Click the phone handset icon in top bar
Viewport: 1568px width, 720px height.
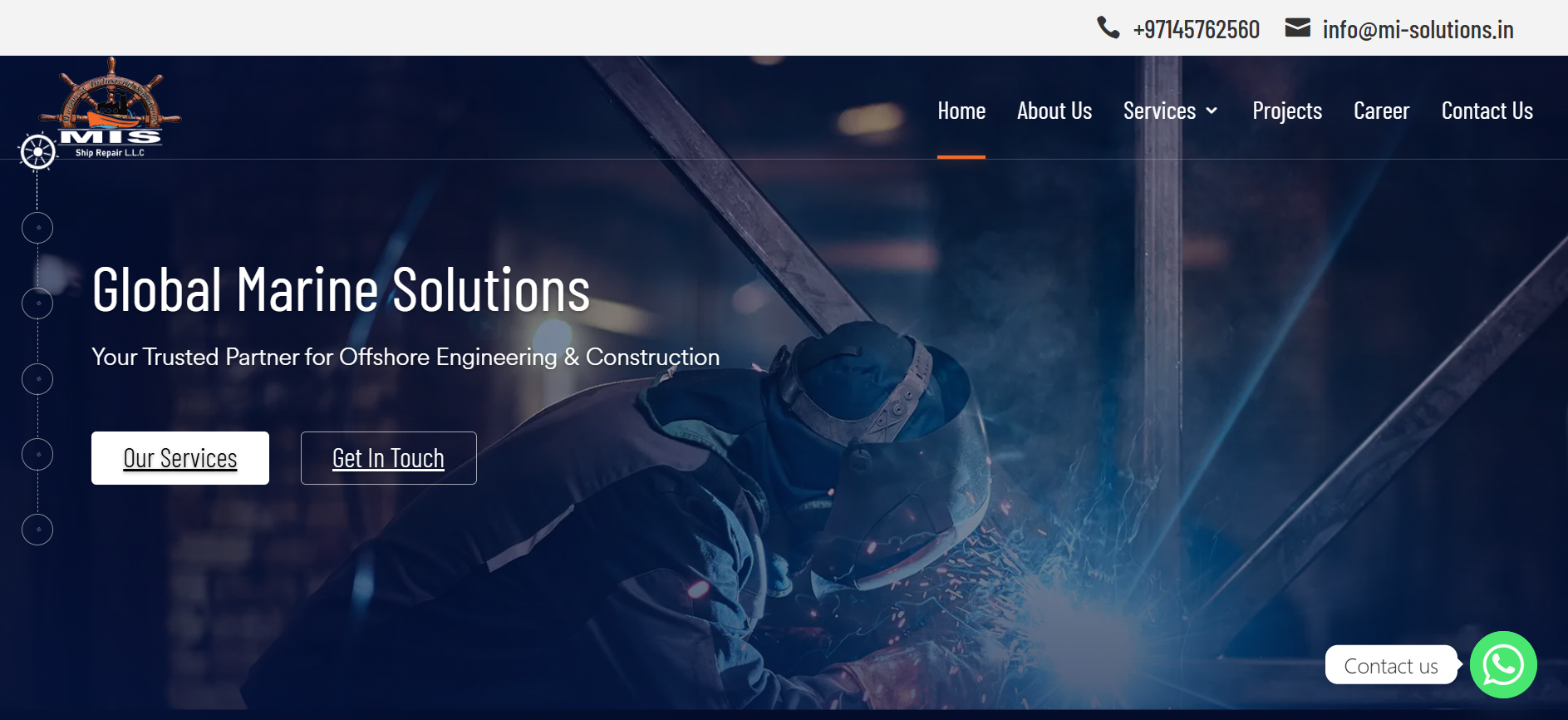coord(1108,28)
